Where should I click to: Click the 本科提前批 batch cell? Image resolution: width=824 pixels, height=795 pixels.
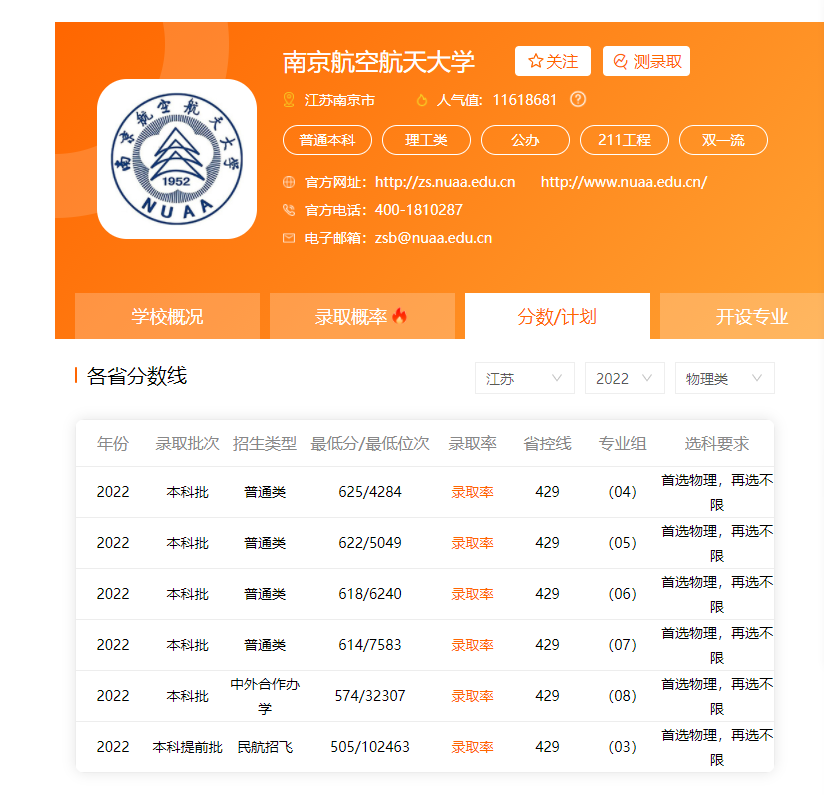[187, 747]
